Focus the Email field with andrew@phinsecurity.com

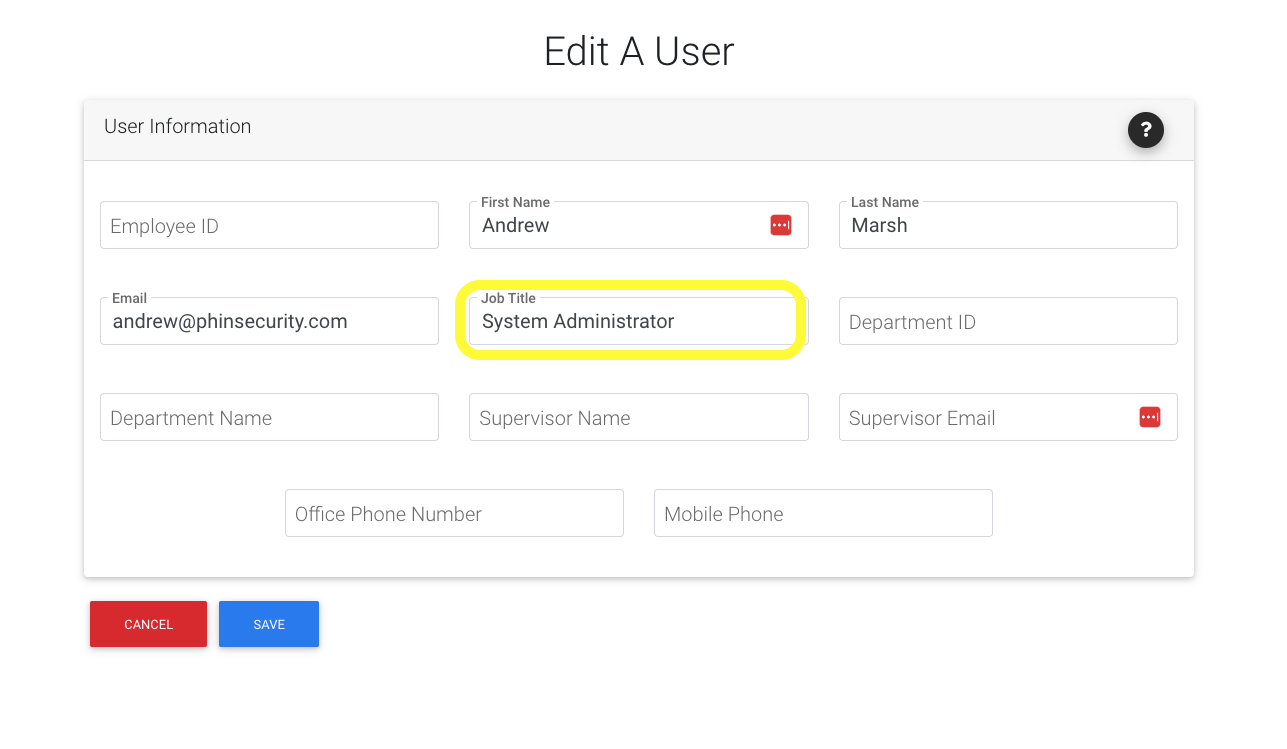(269, 321)
